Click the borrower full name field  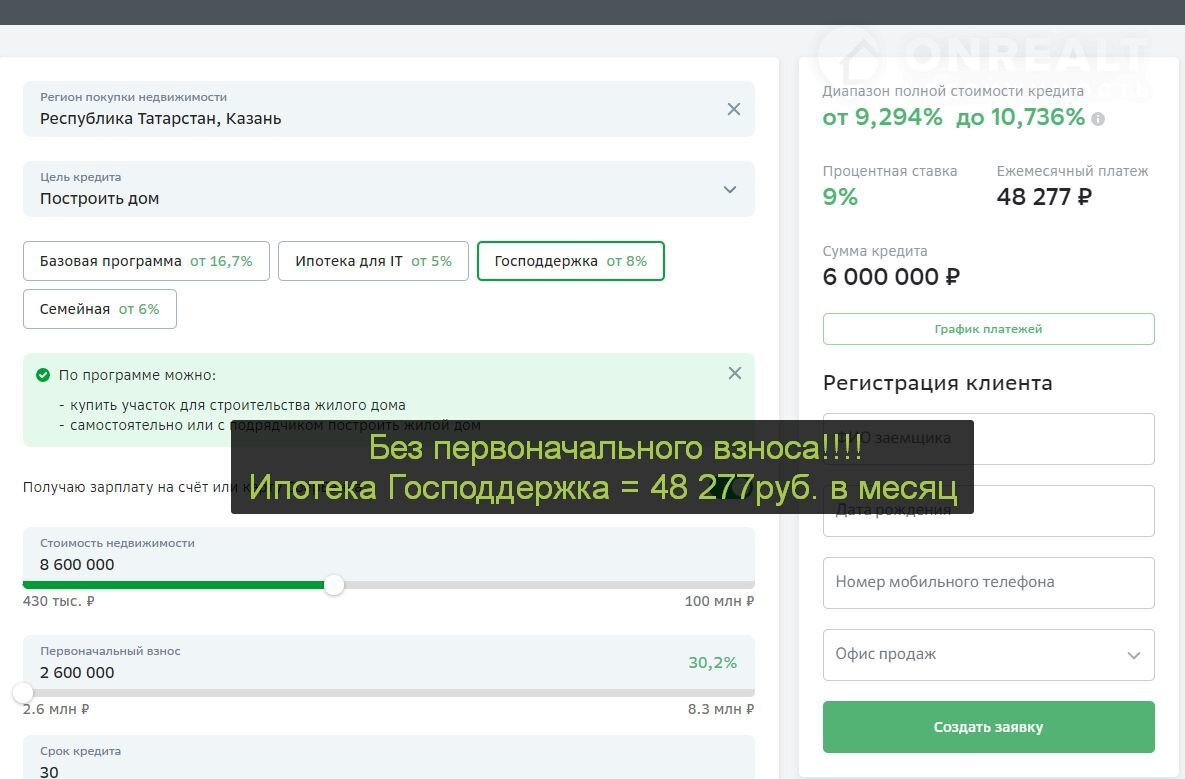(x=1060, y=438)
